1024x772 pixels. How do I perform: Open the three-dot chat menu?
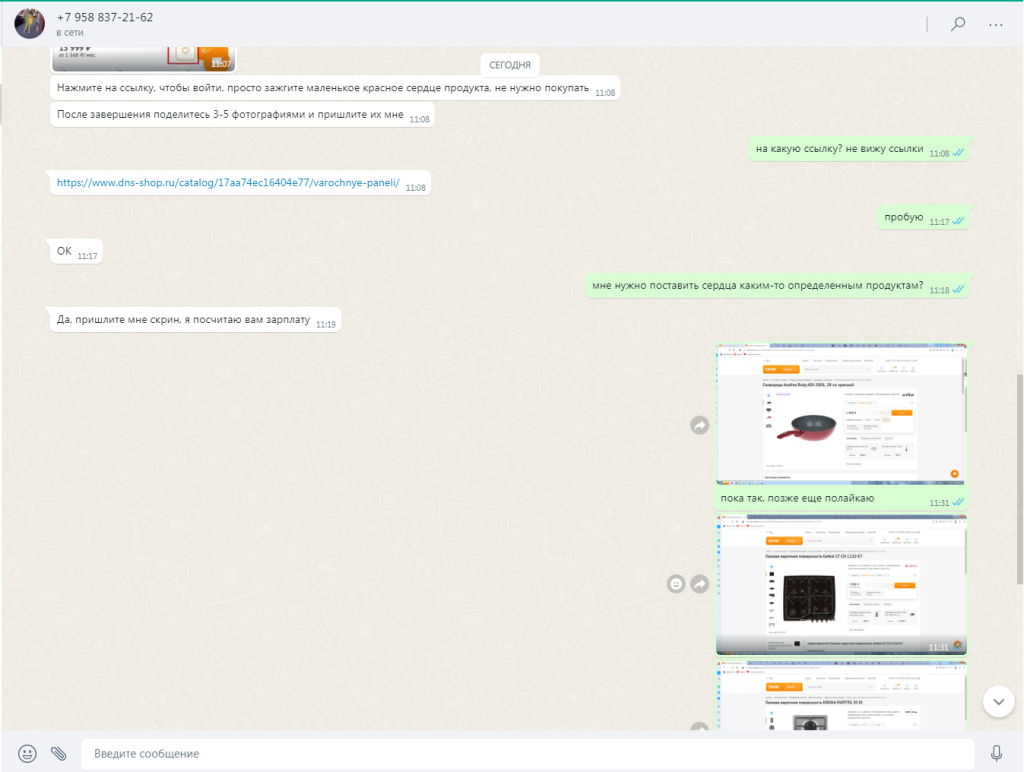[x=995, y=25]
